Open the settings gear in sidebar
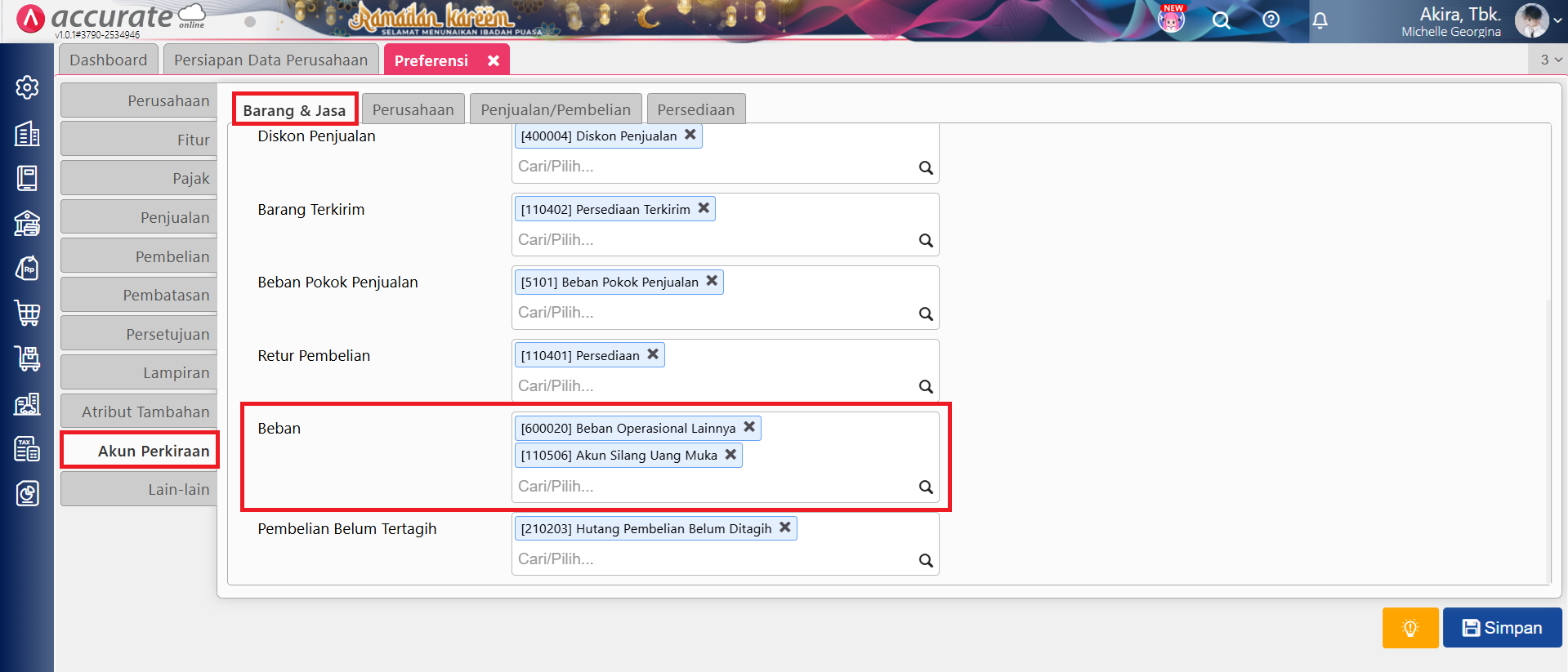1568x672 pixels. (x=27, y=87)
